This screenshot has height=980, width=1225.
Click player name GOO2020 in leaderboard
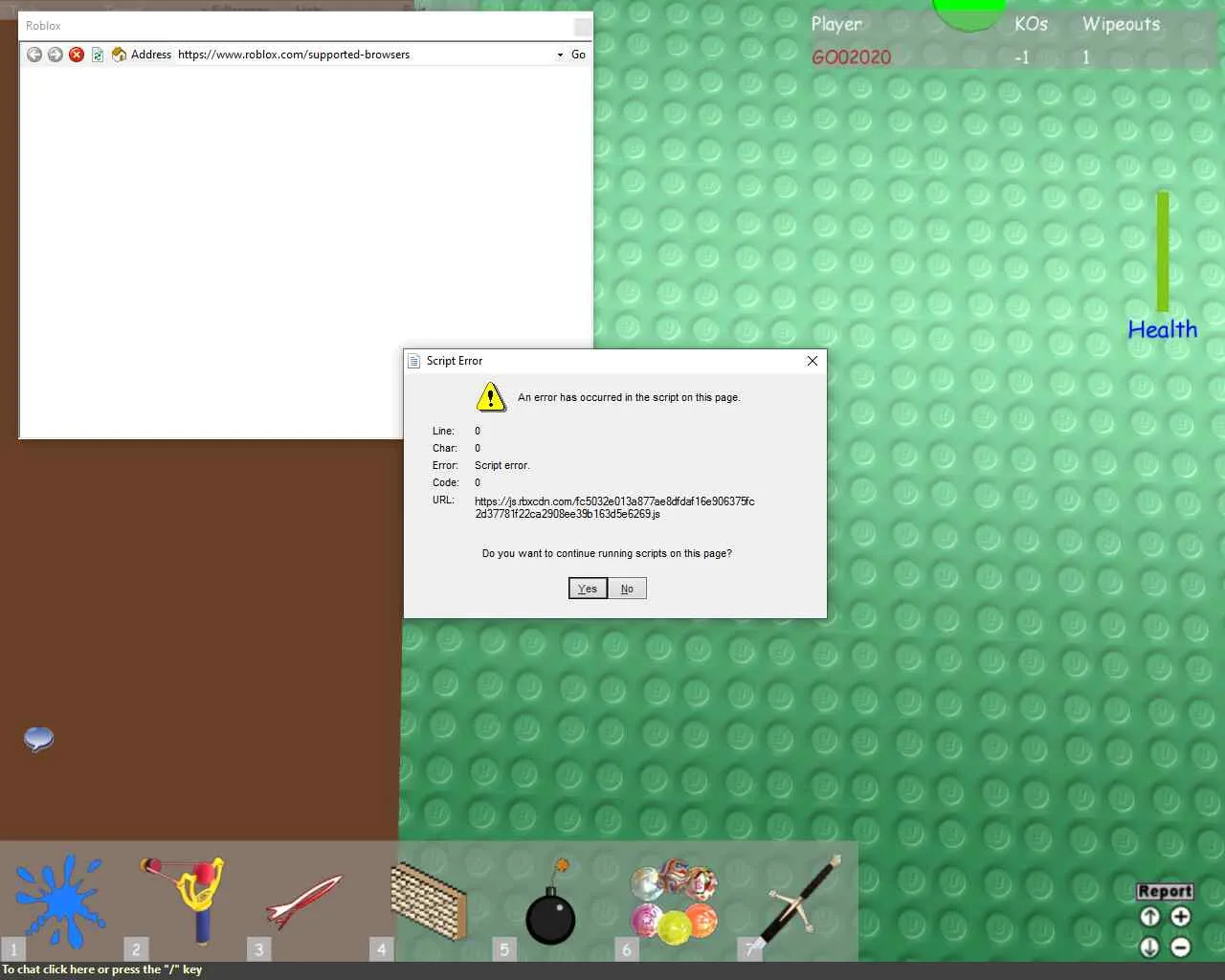851,57
